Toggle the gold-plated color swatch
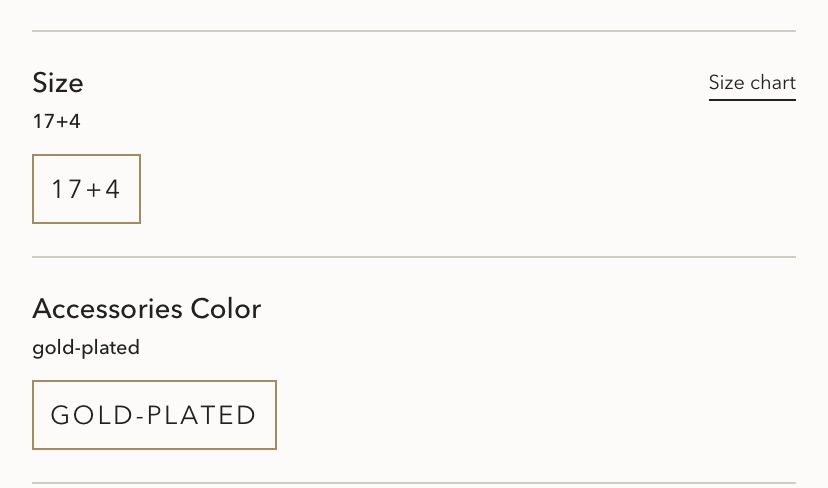 click(154, 415)
